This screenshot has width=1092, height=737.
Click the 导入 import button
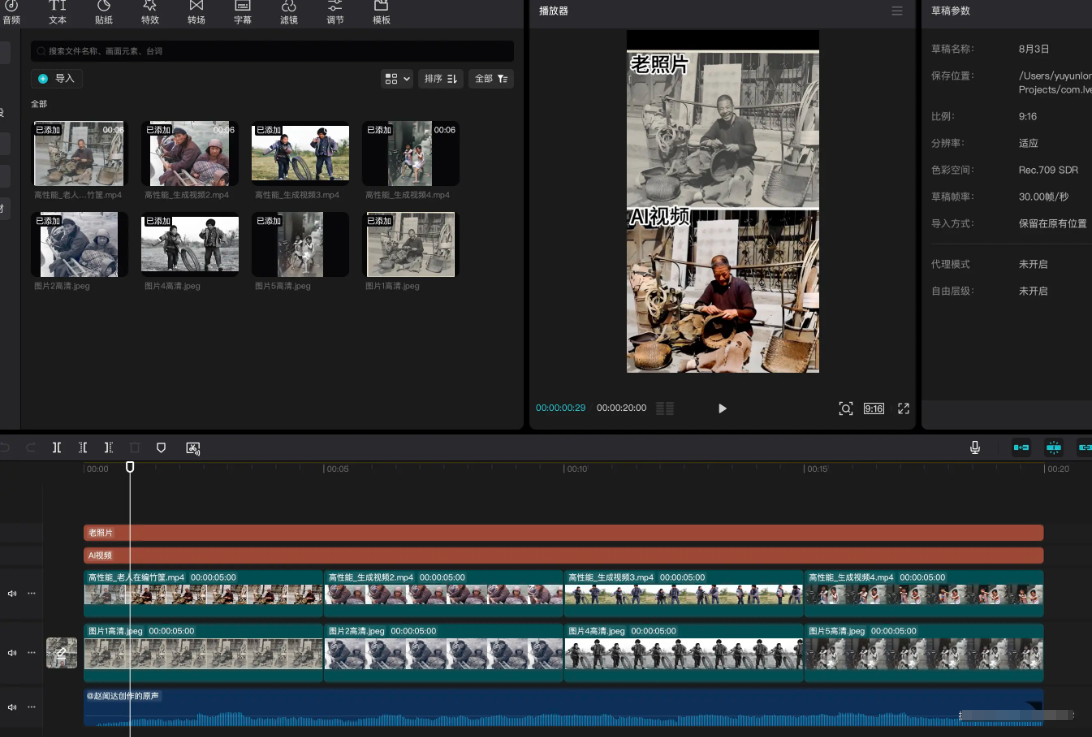(56, 78)
